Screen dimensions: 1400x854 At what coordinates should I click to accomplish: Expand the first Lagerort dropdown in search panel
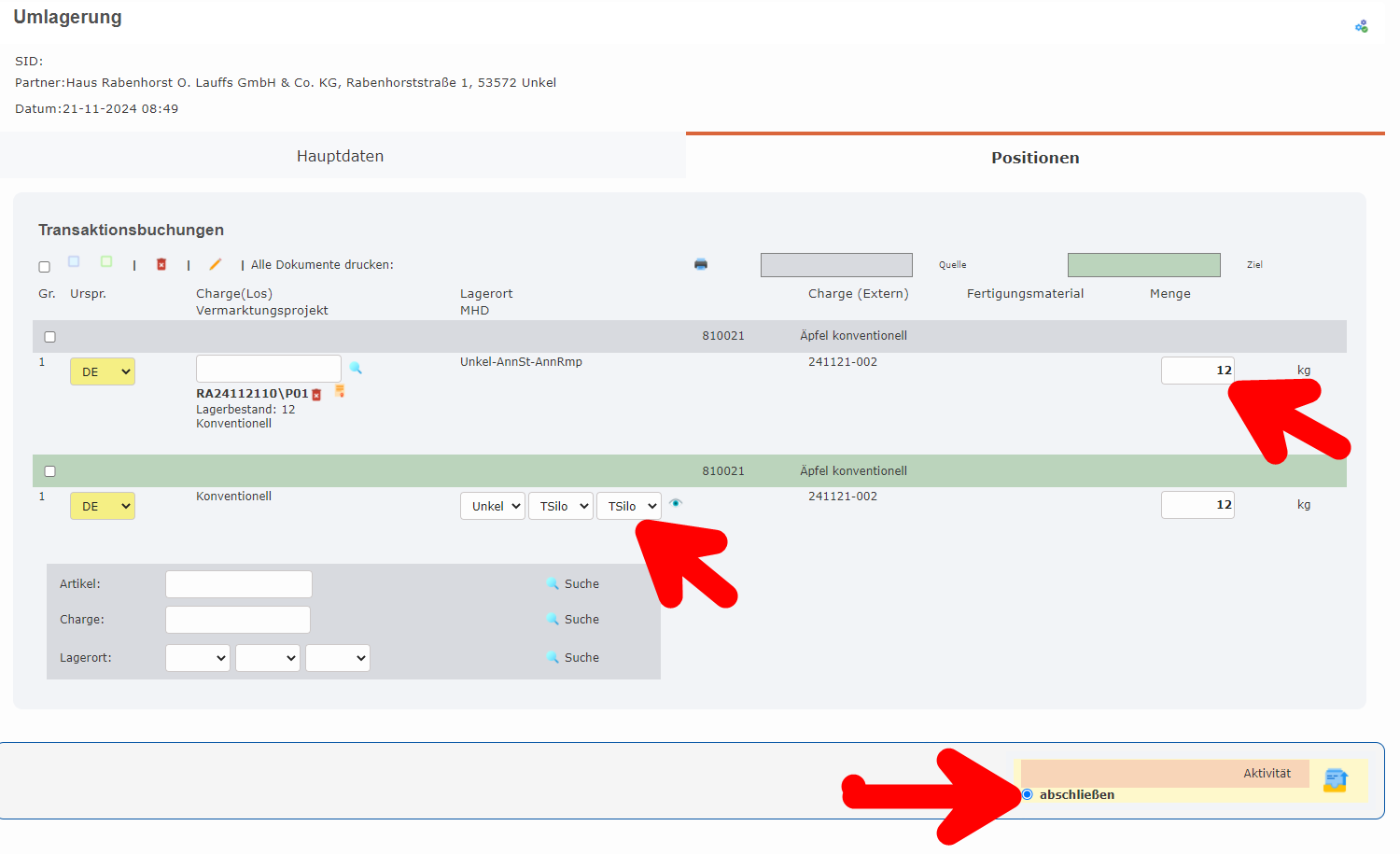click(198, 658)
